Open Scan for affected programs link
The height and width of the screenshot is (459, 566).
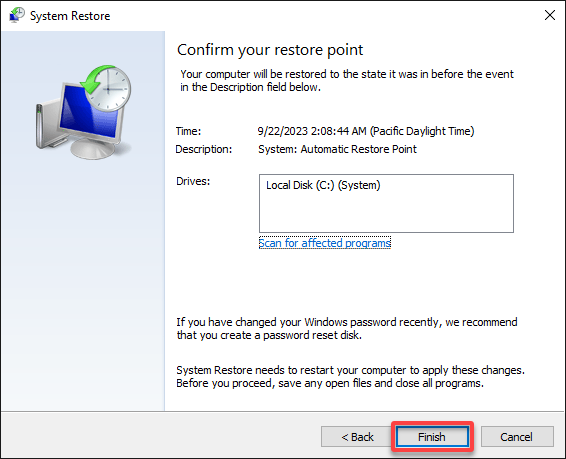[x=325, y=243]
